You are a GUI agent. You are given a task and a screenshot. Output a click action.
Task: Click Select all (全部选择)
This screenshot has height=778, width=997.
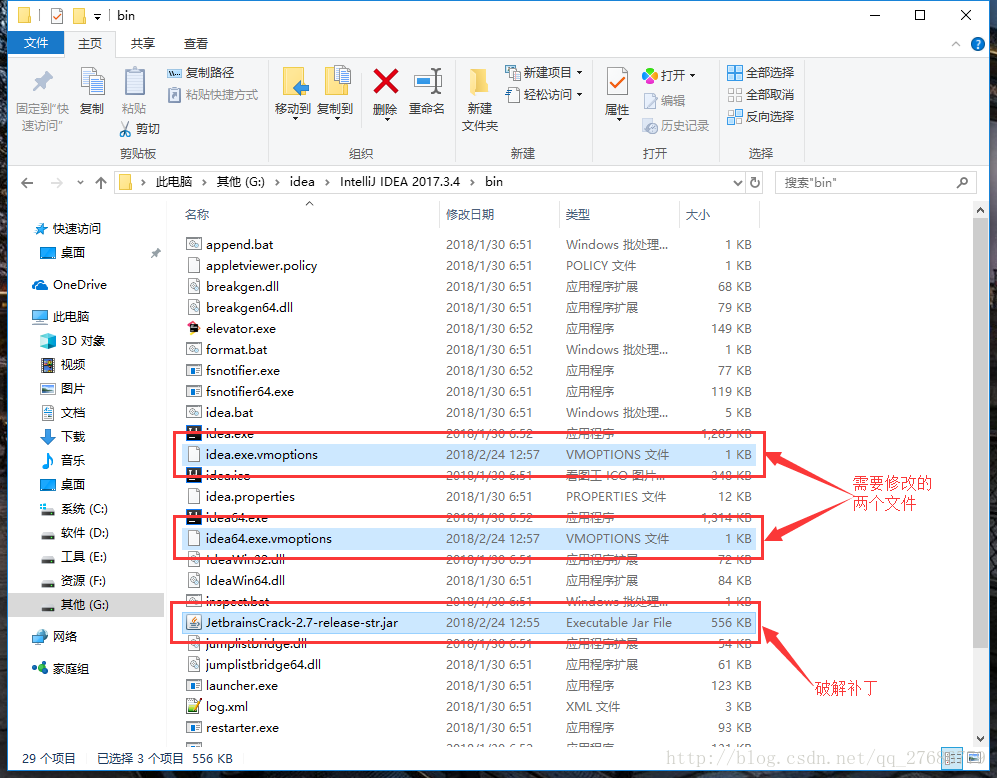[760, 72]
